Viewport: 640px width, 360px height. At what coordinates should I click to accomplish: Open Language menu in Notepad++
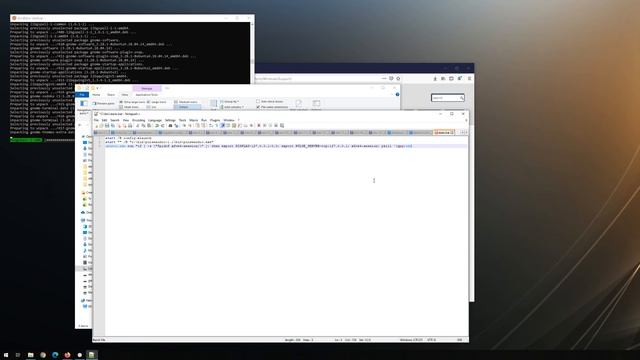point(155,120)
